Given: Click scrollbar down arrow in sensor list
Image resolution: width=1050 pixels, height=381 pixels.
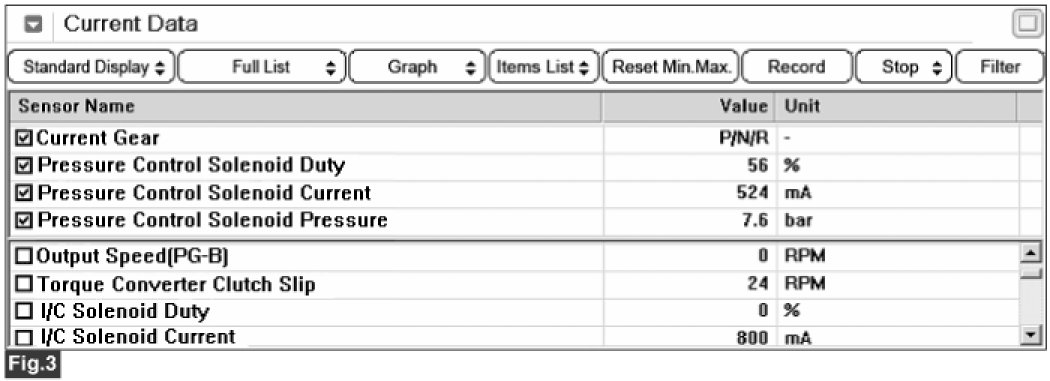Looking at the screenshot, I should coord(1033,335).
